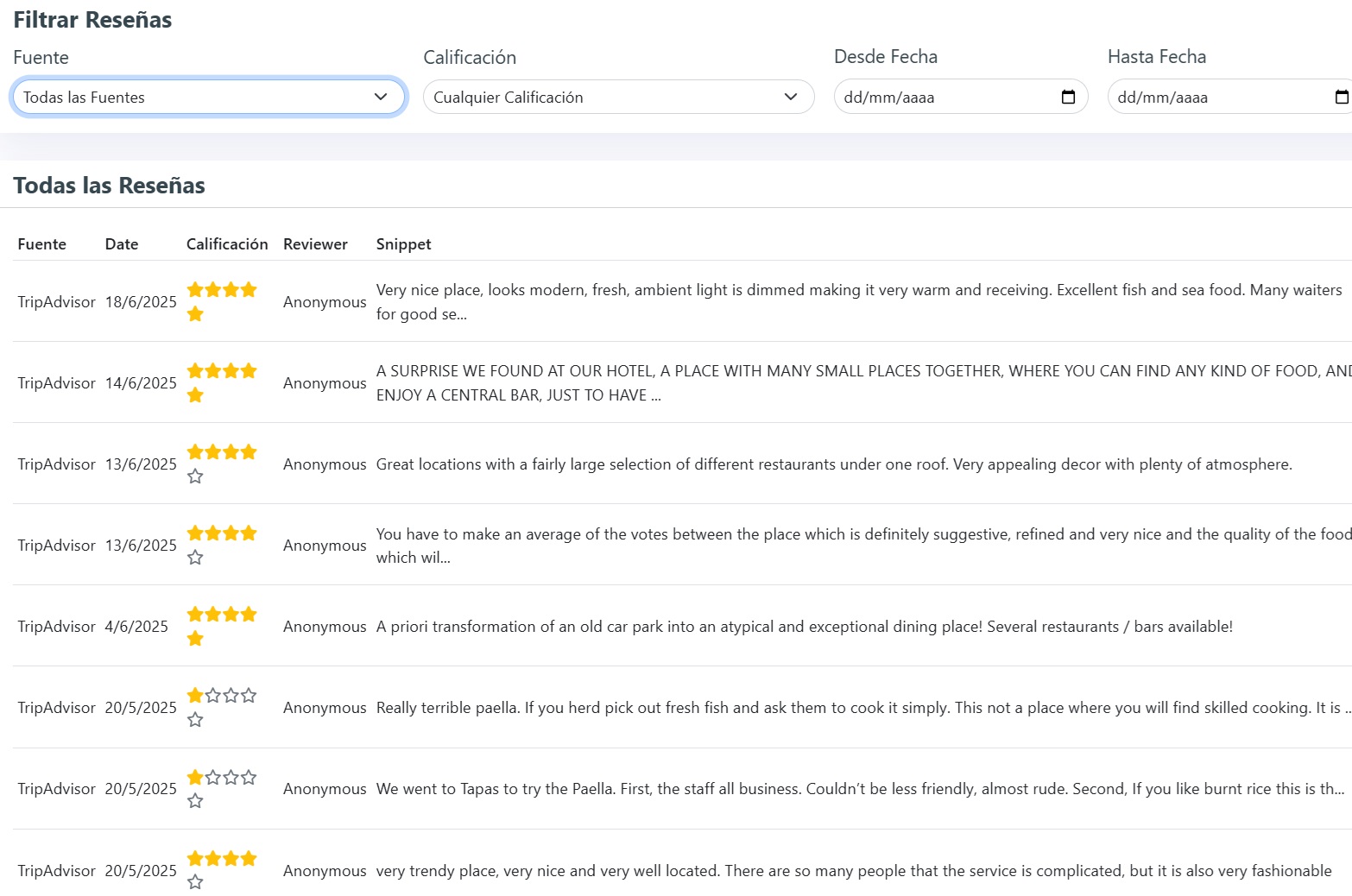This screenshot has width=1352, height=896.
Task: Click star rating of the 4/6/2025 review
Action: tap(222, 626)
